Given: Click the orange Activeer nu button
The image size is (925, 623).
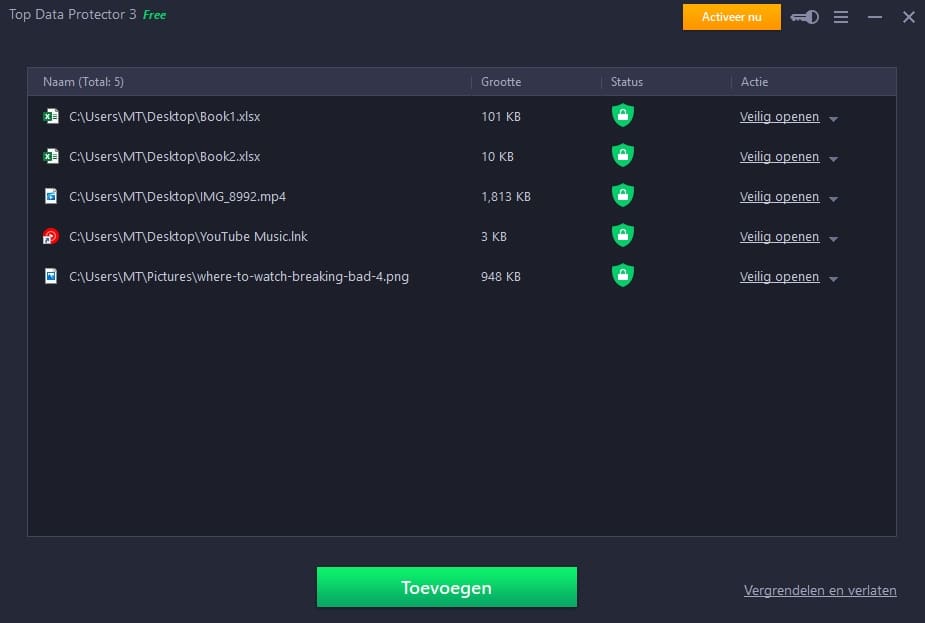Looking at the screenshot, I should point(732,17).
